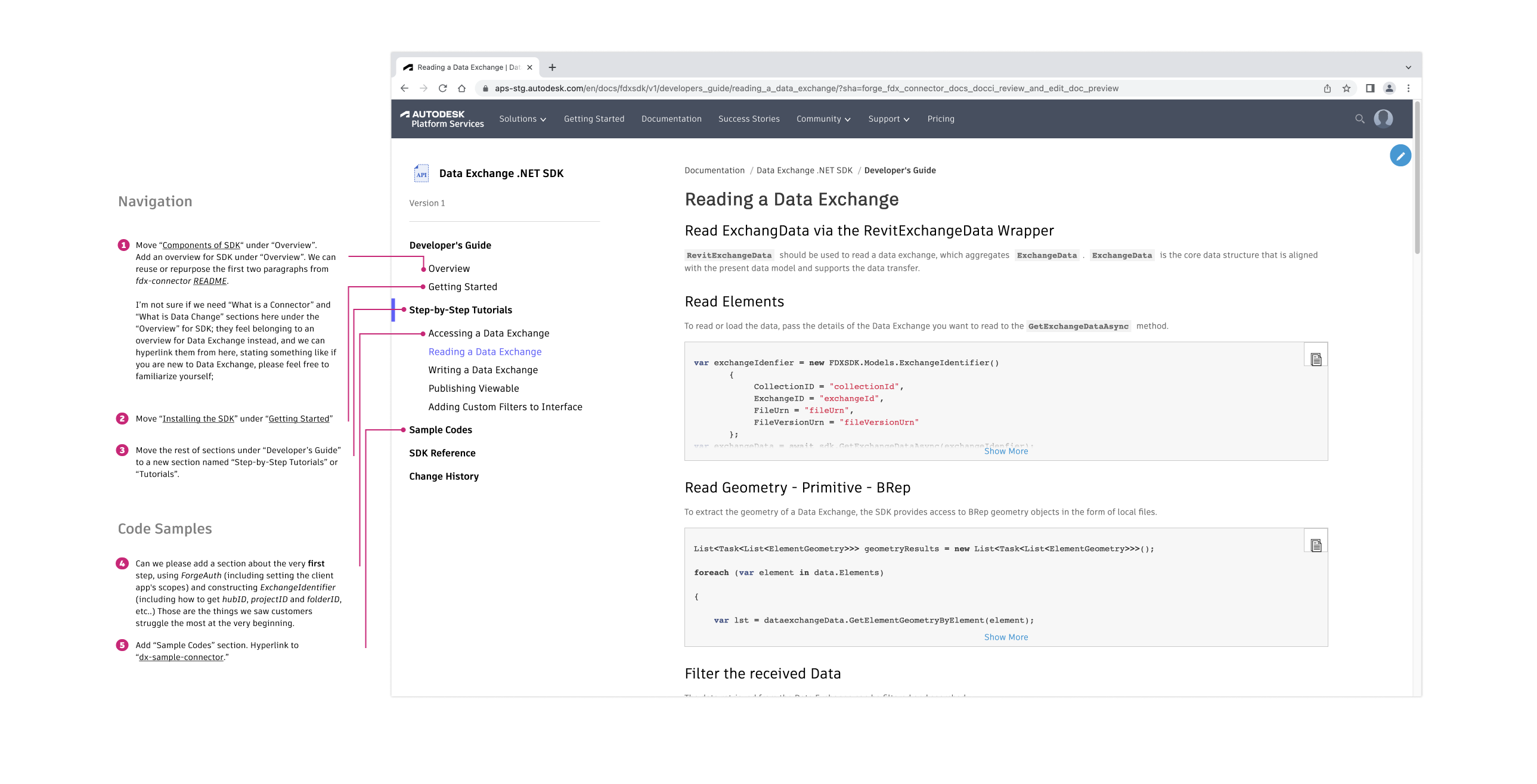Open Adding Custom Filters to Interface
Screen dimensions: 1537x784
pyautogui.click(x=505, y=408)
